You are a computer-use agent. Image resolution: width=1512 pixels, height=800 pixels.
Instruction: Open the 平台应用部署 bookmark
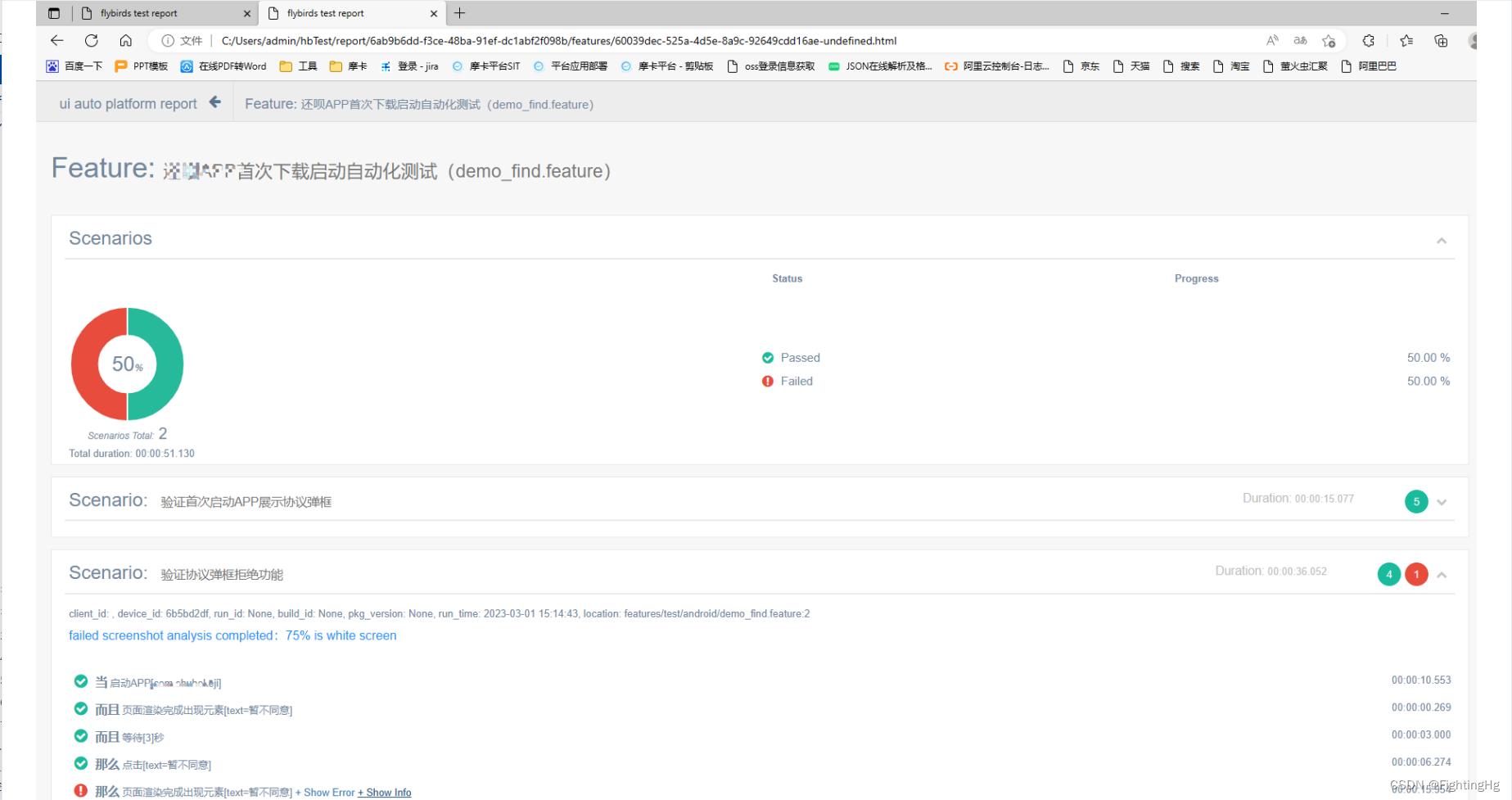tap(571, 66)
